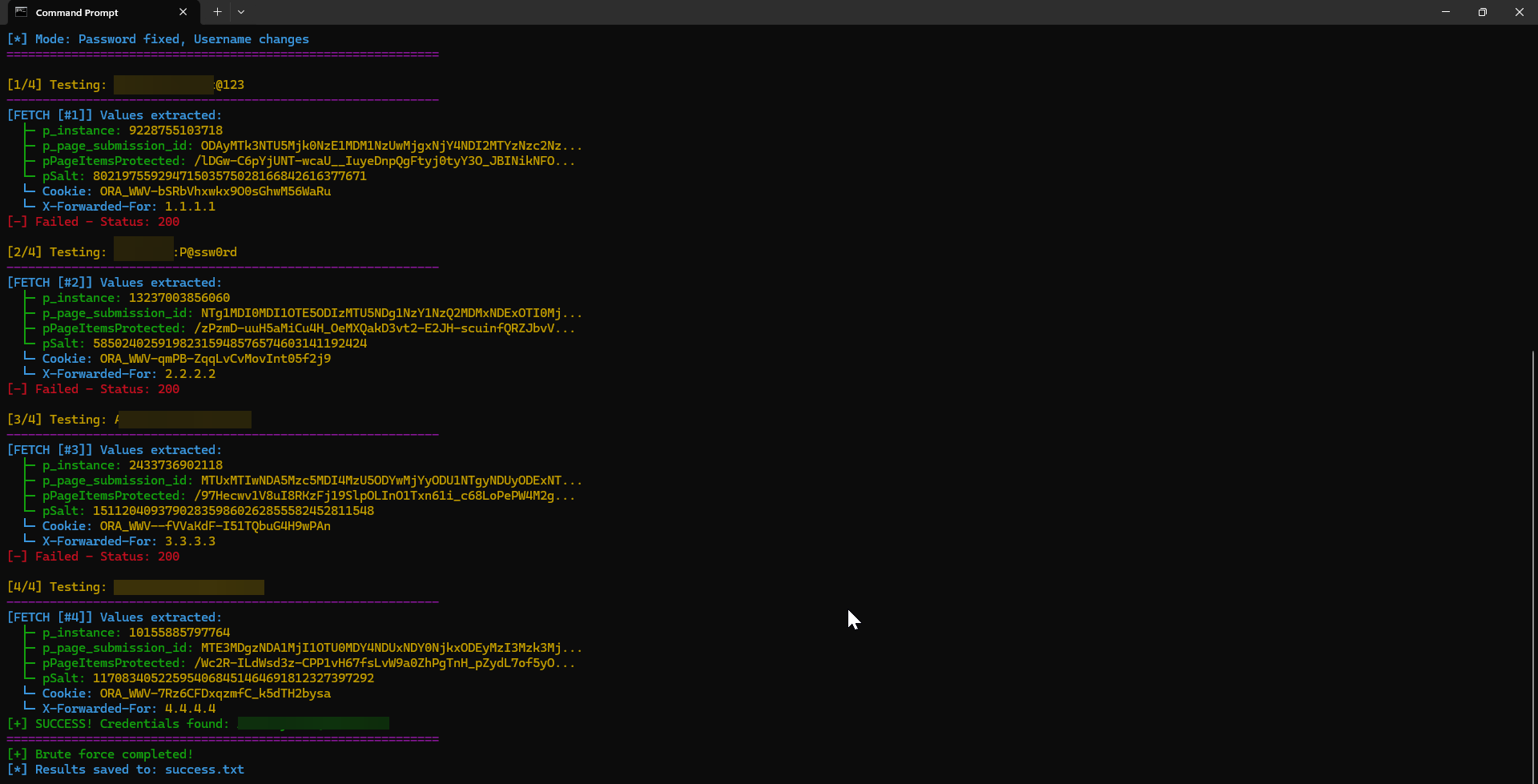Screen dimensions: 1538x784
Task: Click the p_instance value 10155885797764
Action: click(179, 633)
